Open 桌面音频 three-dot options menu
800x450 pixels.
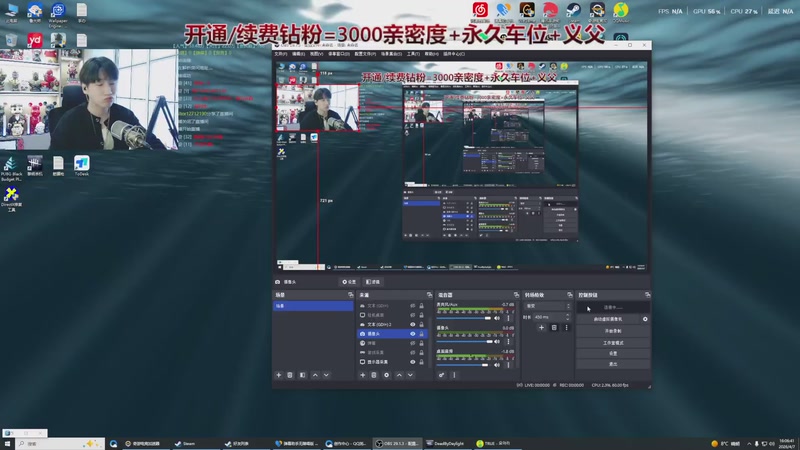click(509, 365)
